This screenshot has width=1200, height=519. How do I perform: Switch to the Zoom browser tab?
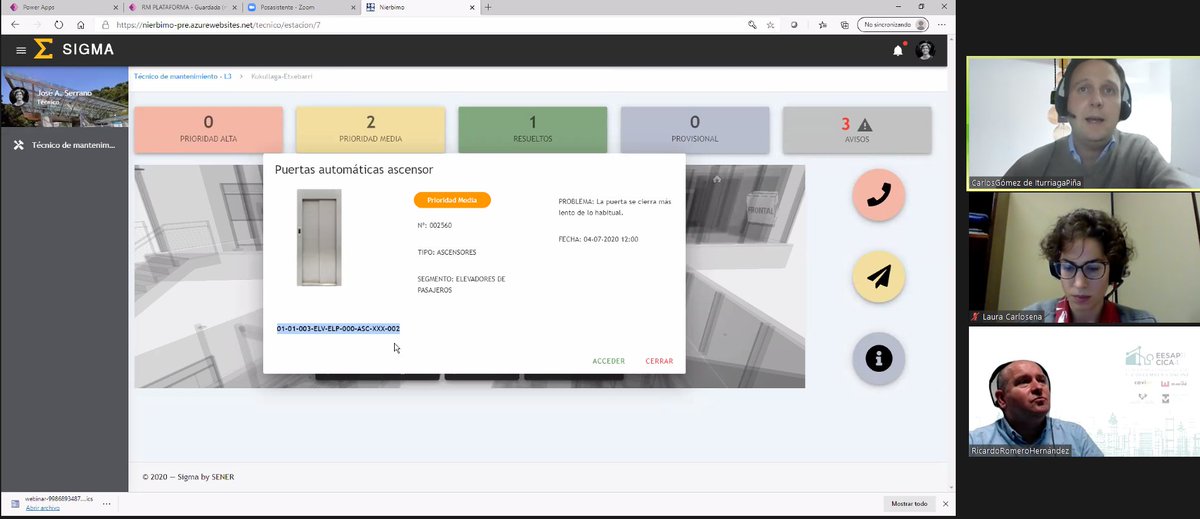tap(302, 7)
